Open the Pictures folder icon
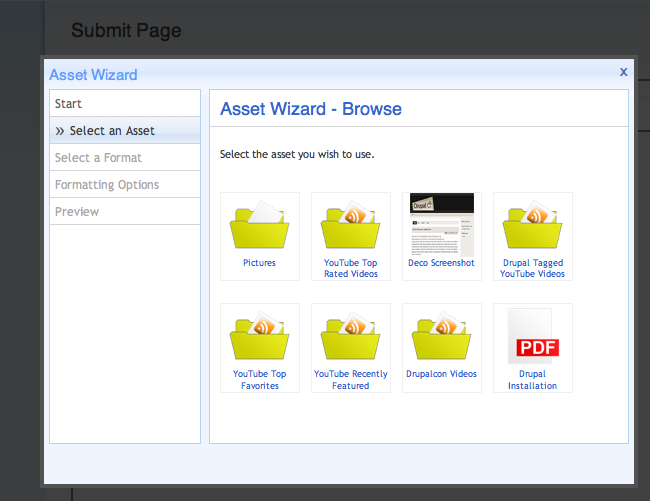The image size is (650, 501). [x=260, y=225]
